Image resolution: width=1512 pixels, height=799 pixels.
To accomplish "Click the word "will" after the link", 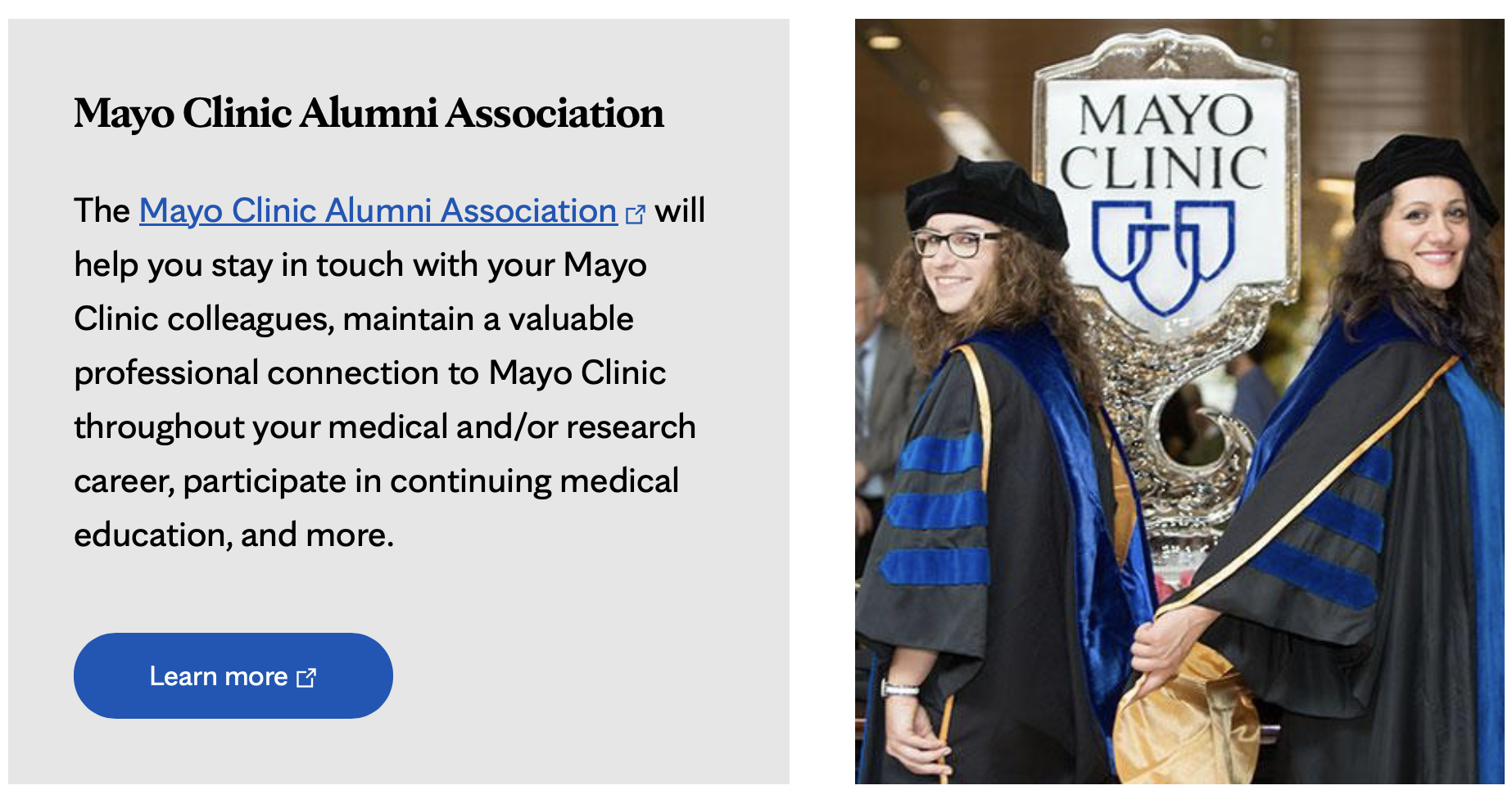I will click(x=680, y=211).
